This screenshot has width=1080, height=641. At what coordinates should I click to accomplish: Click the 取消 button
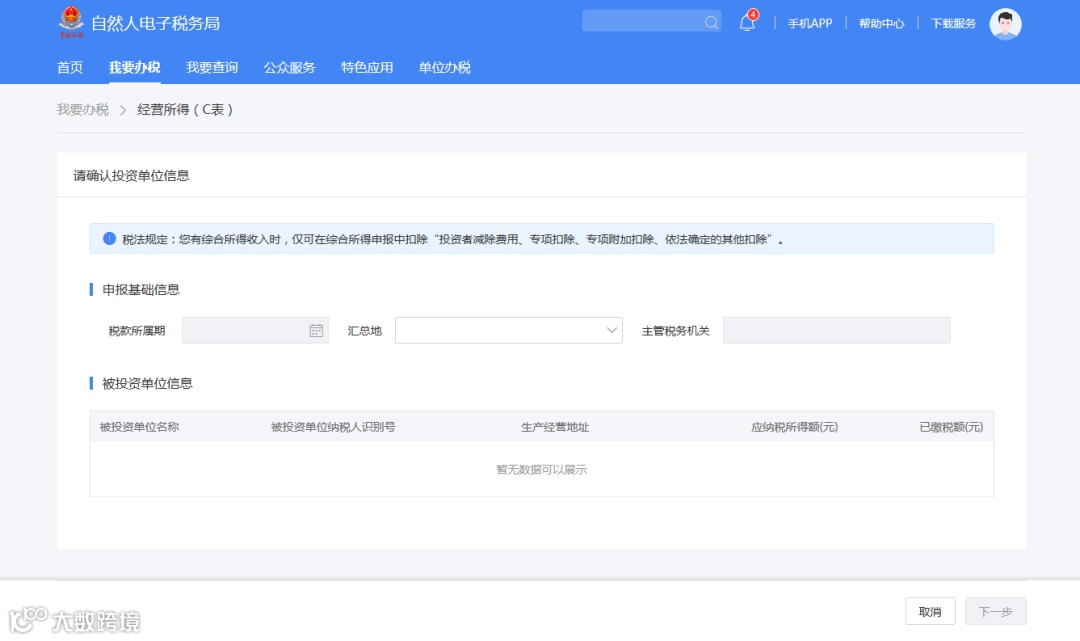[930, 611]
